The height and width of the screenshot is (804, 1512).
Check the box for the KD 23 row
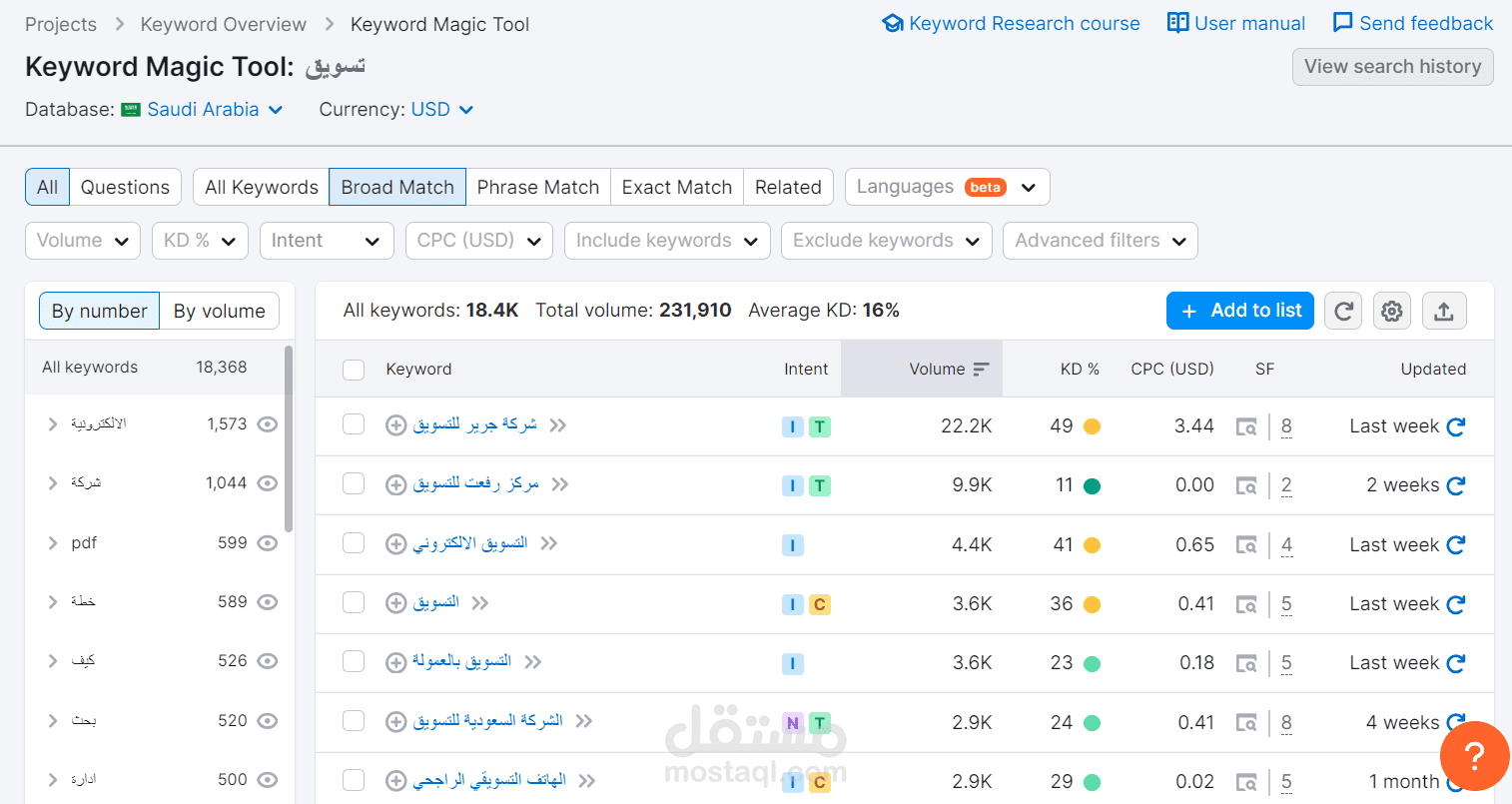pyautogui.click(x=354, y=661)
